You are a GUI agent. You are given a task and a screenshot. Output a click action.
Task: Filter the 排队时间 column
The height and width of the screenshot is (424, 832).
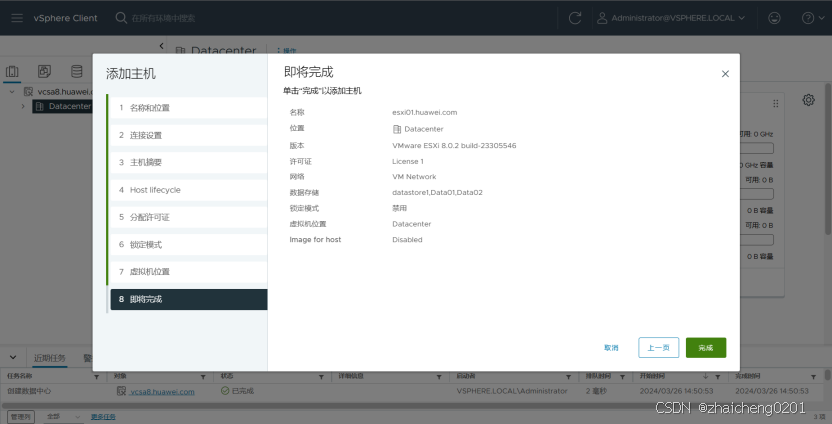pos(622,377)
